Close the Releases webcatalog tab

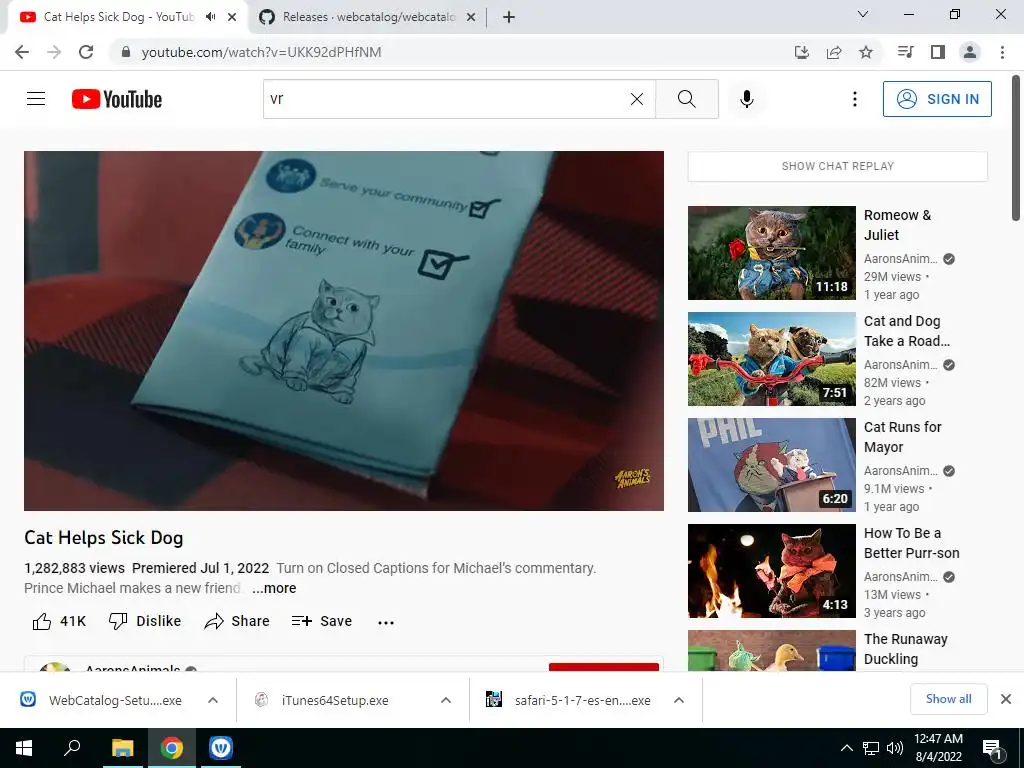pos(471,17)
